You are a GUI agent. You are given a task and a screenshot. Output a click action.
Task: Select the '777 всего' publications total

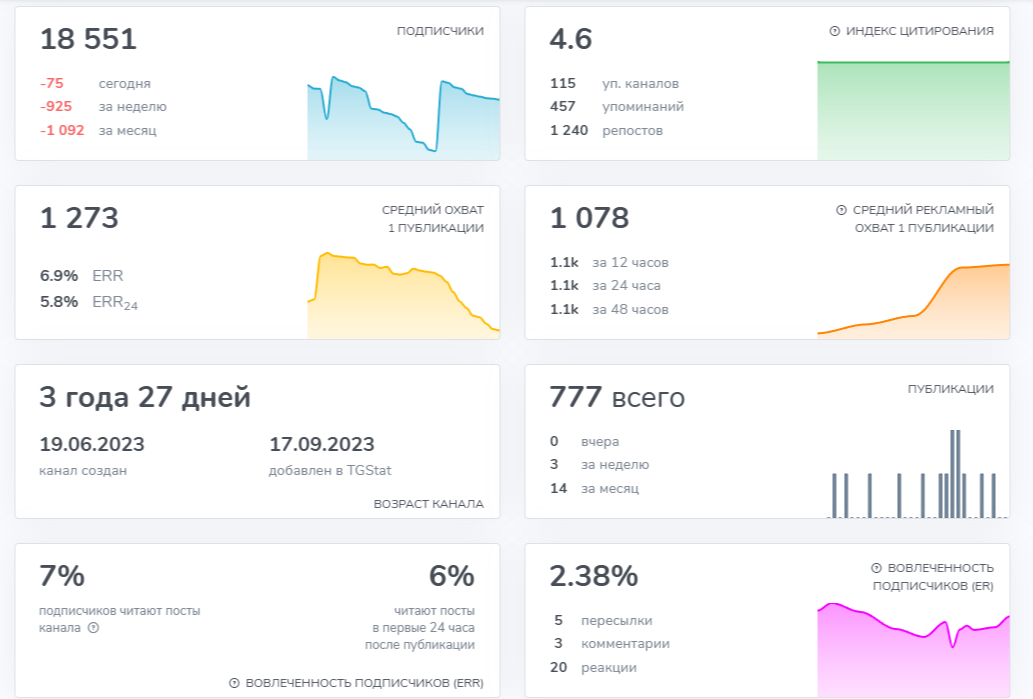(617, 397)
